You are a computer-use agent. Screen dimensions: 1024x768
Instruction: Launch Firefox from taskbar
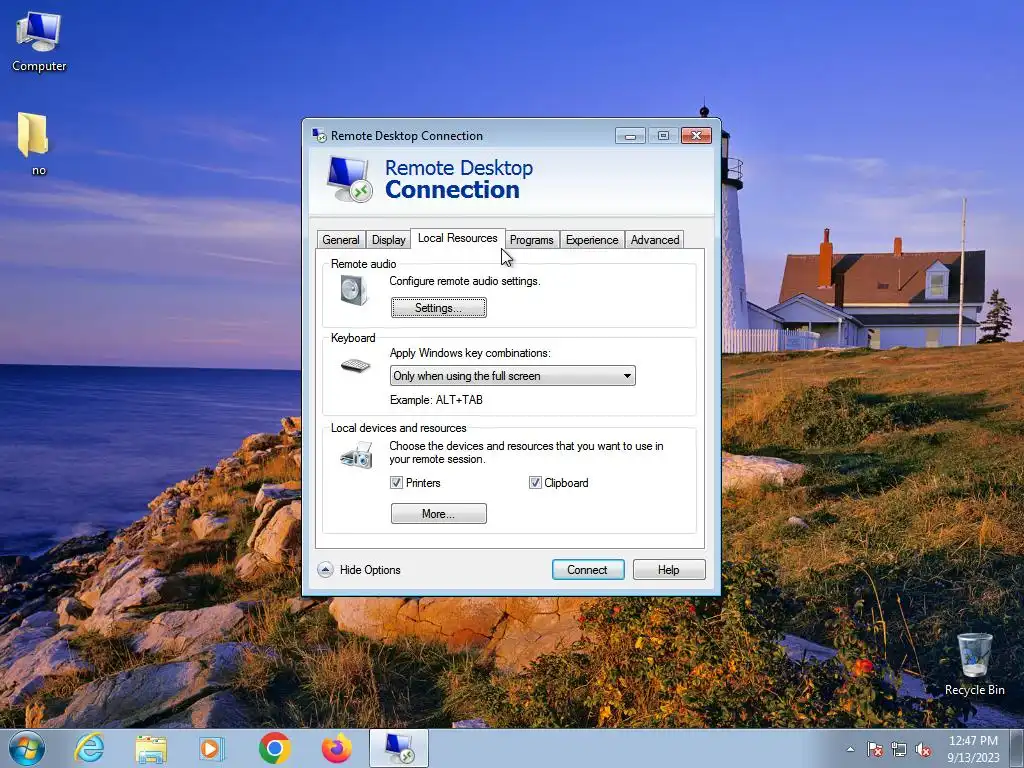coord(336,748)
